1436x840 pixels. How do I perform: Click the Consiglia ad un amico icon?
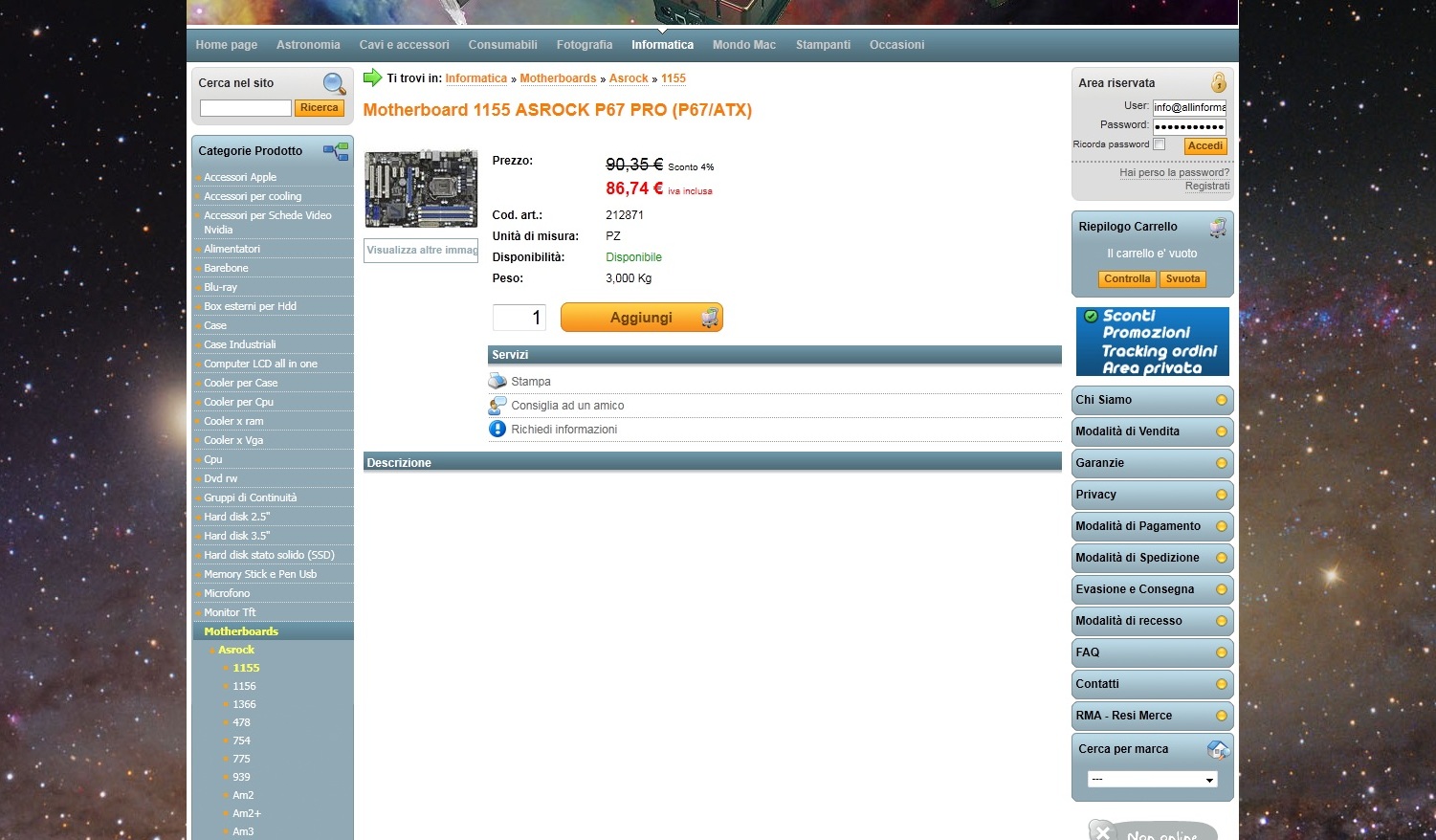pos(497,405)
